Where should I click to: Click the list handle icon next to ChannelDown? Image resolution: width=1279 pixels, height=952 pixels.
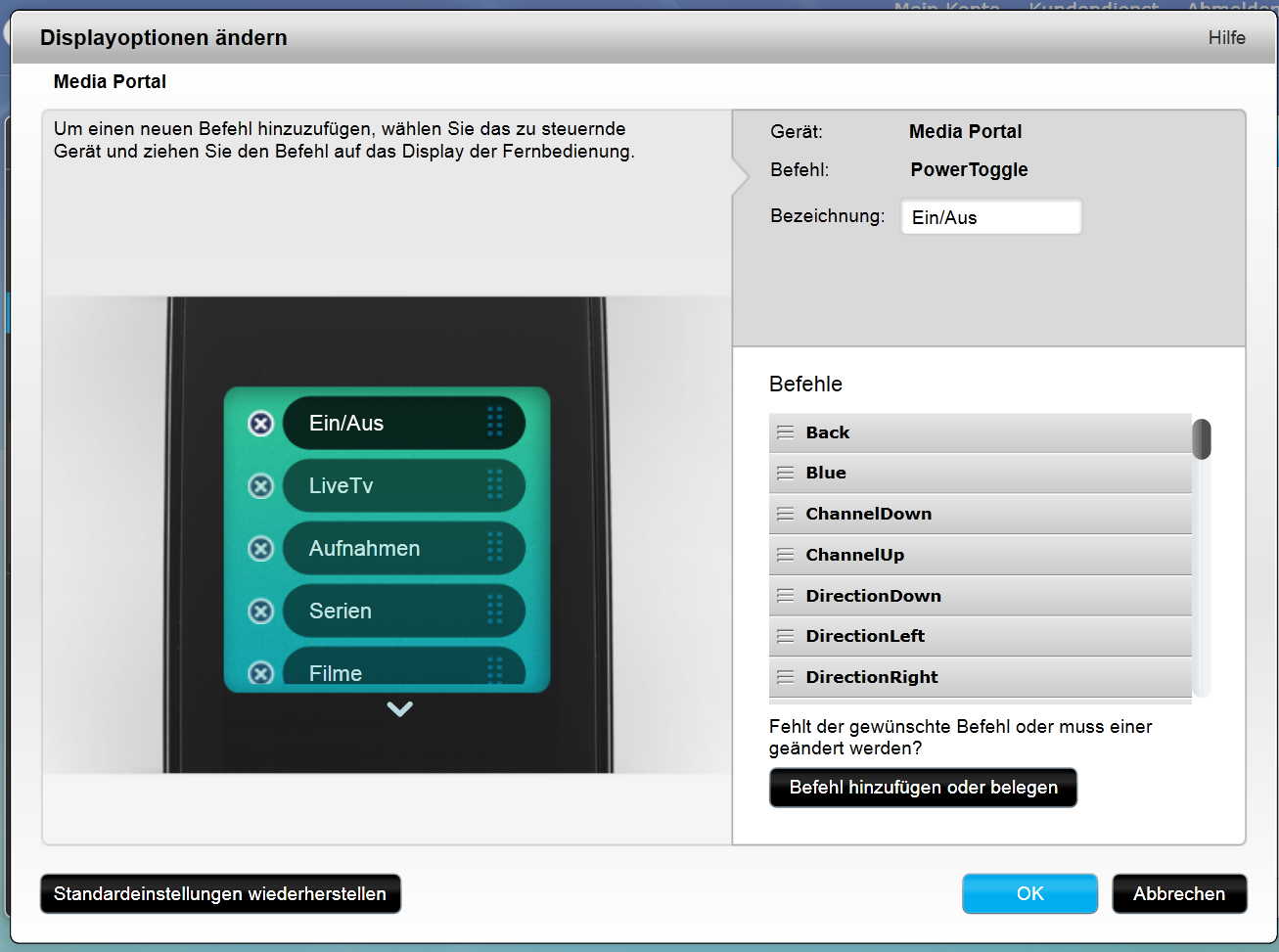click(785, 514)
